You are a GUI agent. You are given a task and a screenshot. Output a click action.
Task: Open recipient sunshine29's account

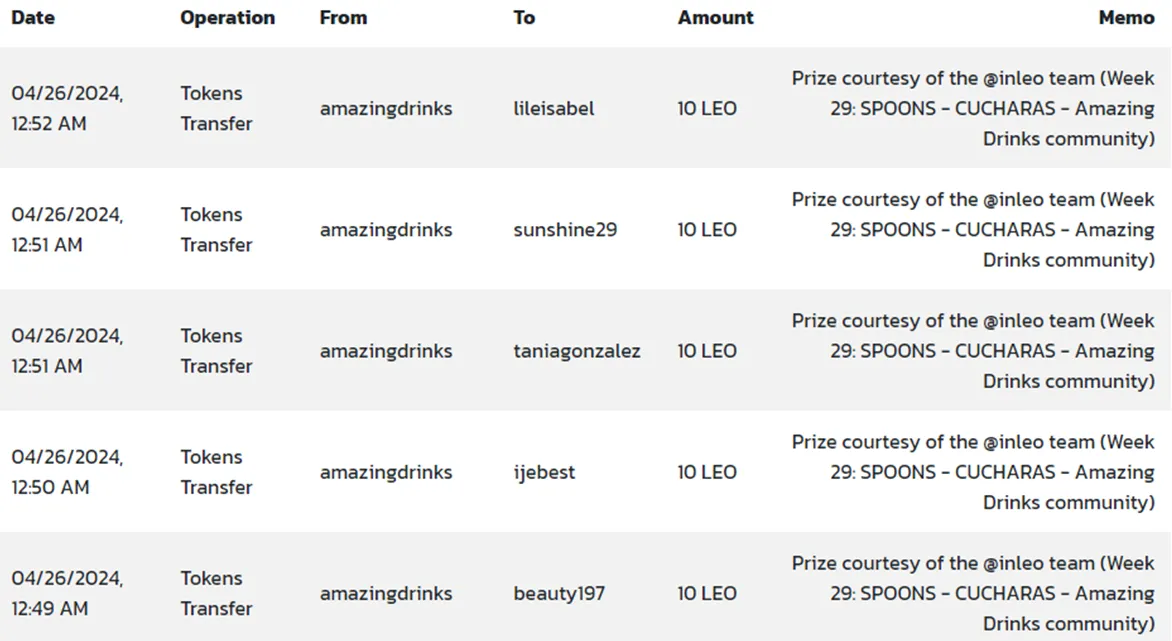point(565,229)
